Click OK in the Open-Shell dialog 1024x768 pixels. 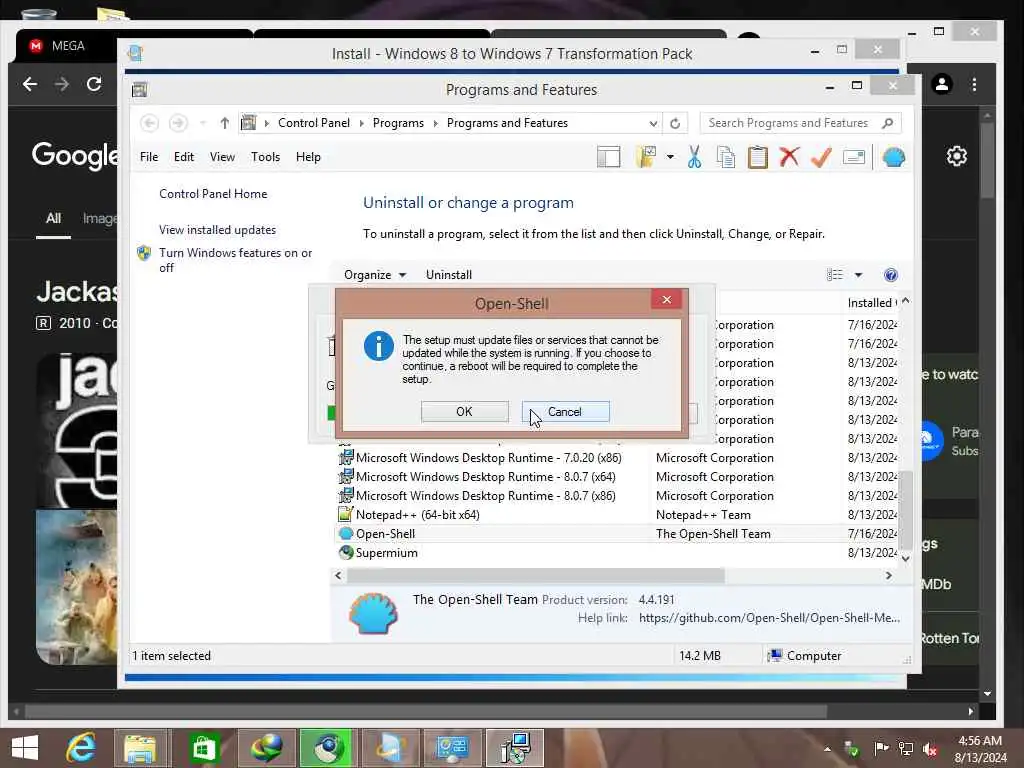[x=464, y=411]
